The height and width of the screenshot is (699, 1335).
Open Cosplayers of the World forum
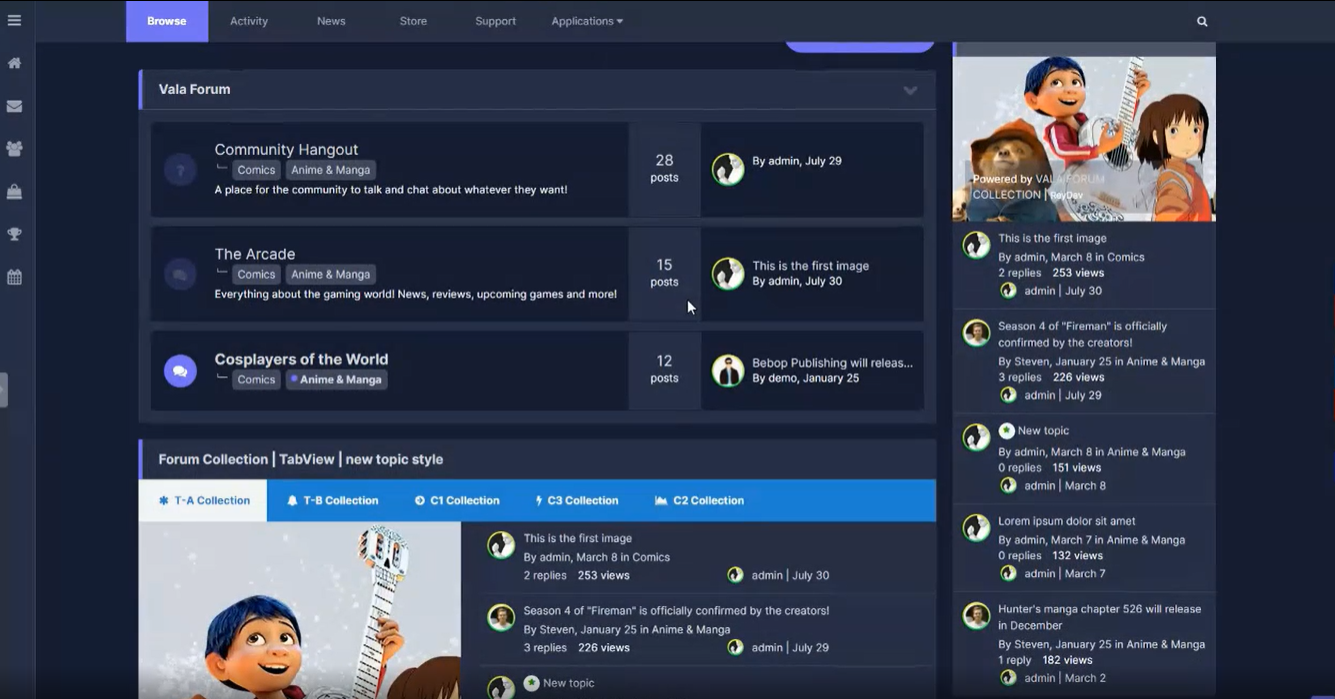301,359
